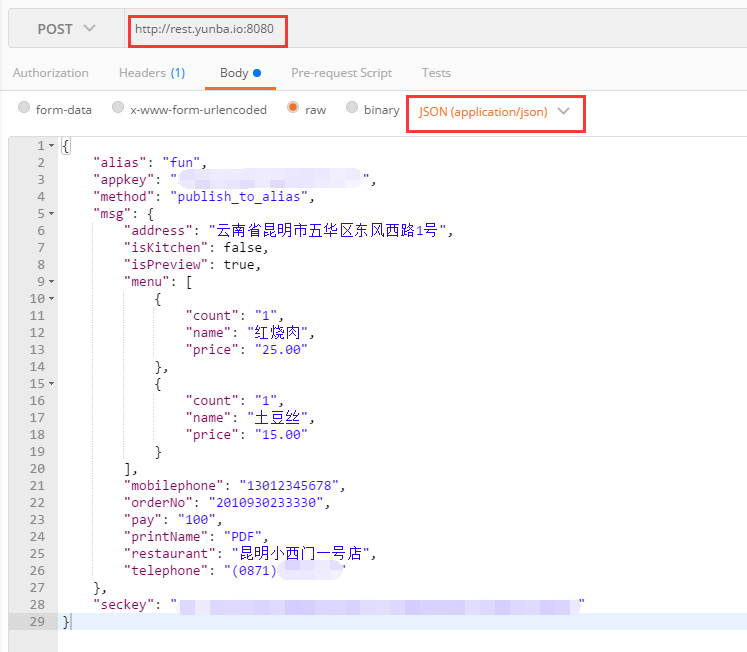Click the request URL input field
Image resolution: width=747 pixels, height=652 pixels.
[436, 29]
